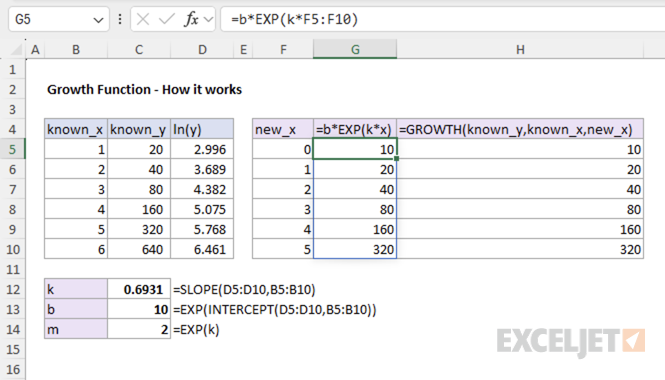Screen dimensions: 665x380
Task: Click column H cell showing 80
Action: point(520,209)
